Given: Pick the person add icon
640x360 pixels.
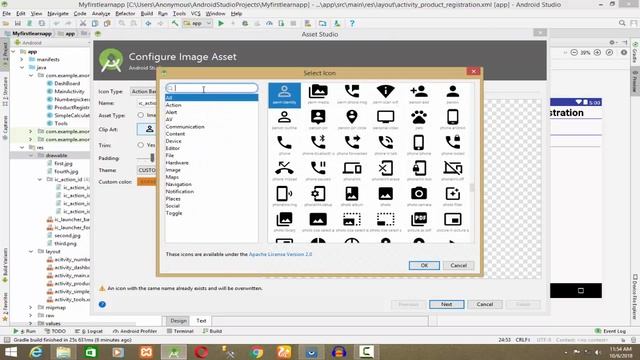Looking at the screenshot, I should coord(419,92).
